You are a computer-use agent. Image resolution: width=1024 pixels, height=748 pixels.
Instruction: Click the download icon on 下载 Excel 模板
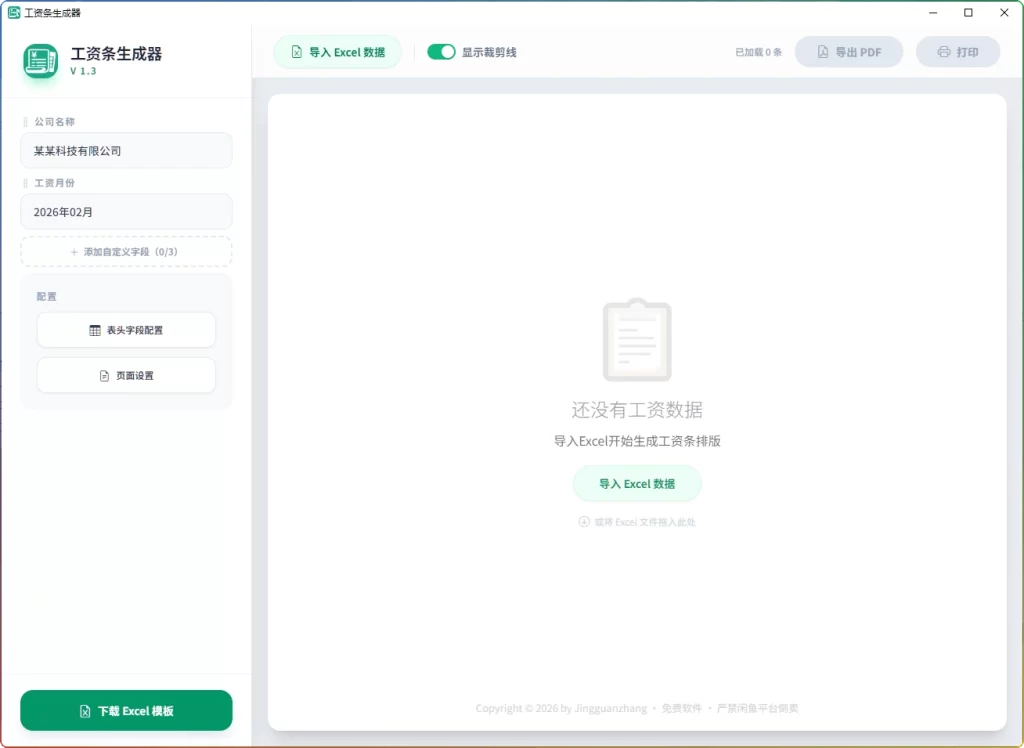tap(83, 710)
